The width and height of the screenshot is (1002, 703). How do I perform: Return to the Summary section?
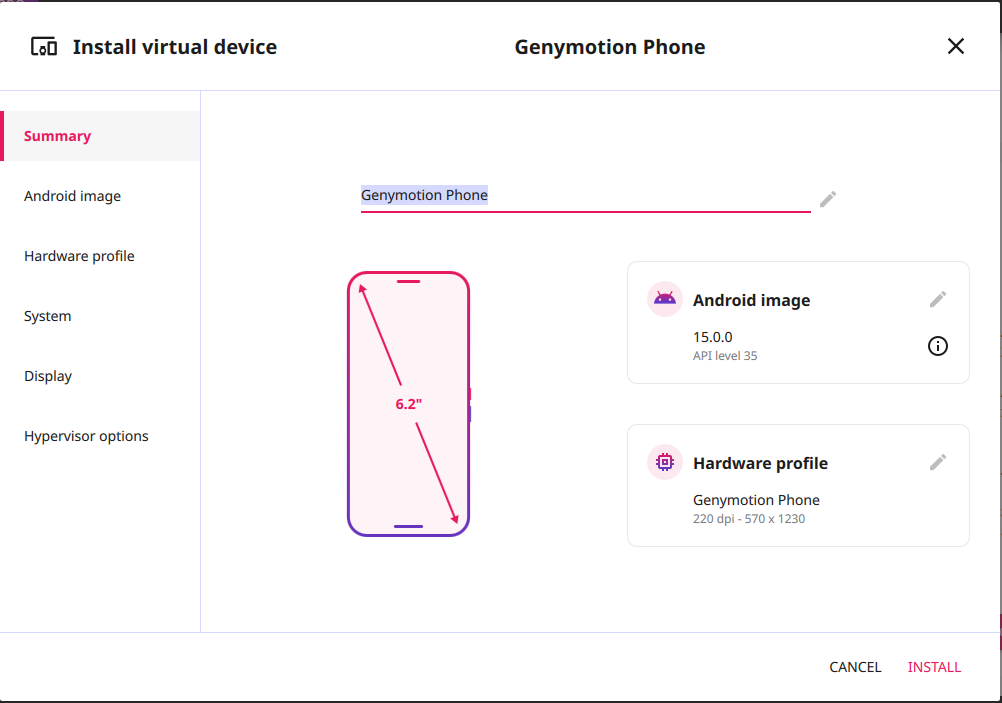click(57, 136)
